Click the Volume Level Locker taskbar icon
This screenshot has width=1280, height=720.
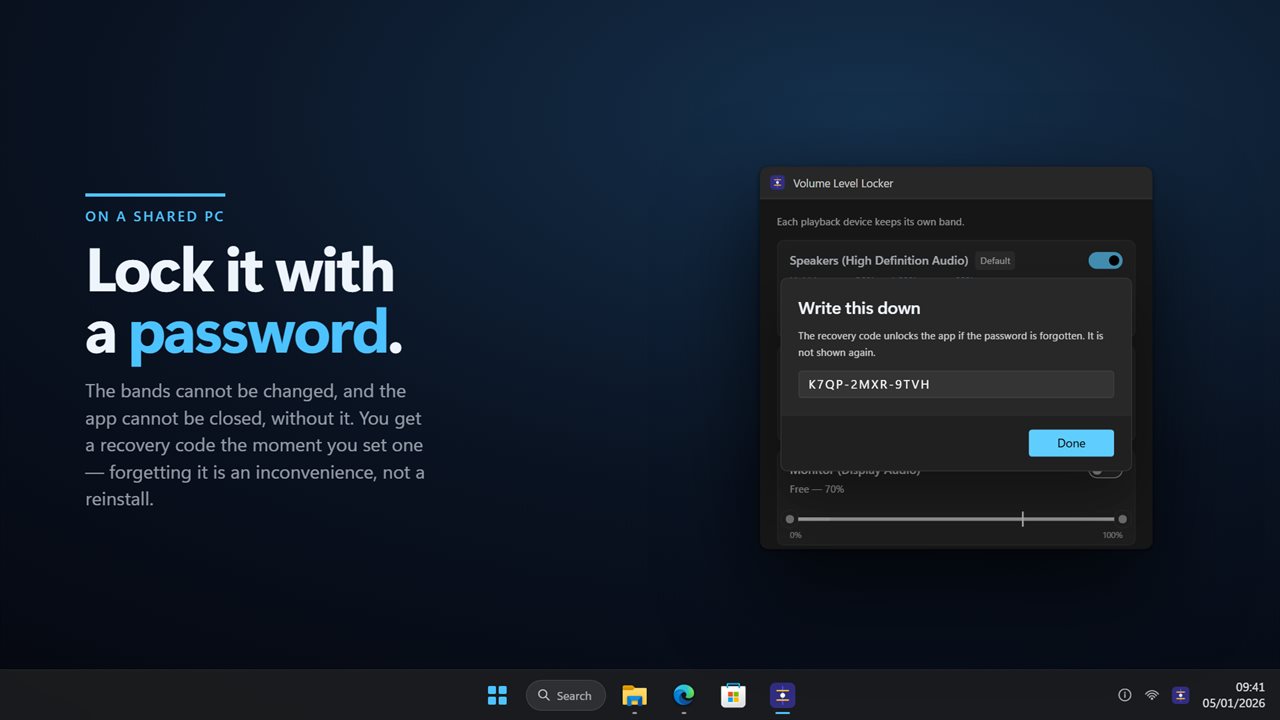click(783, 695)
